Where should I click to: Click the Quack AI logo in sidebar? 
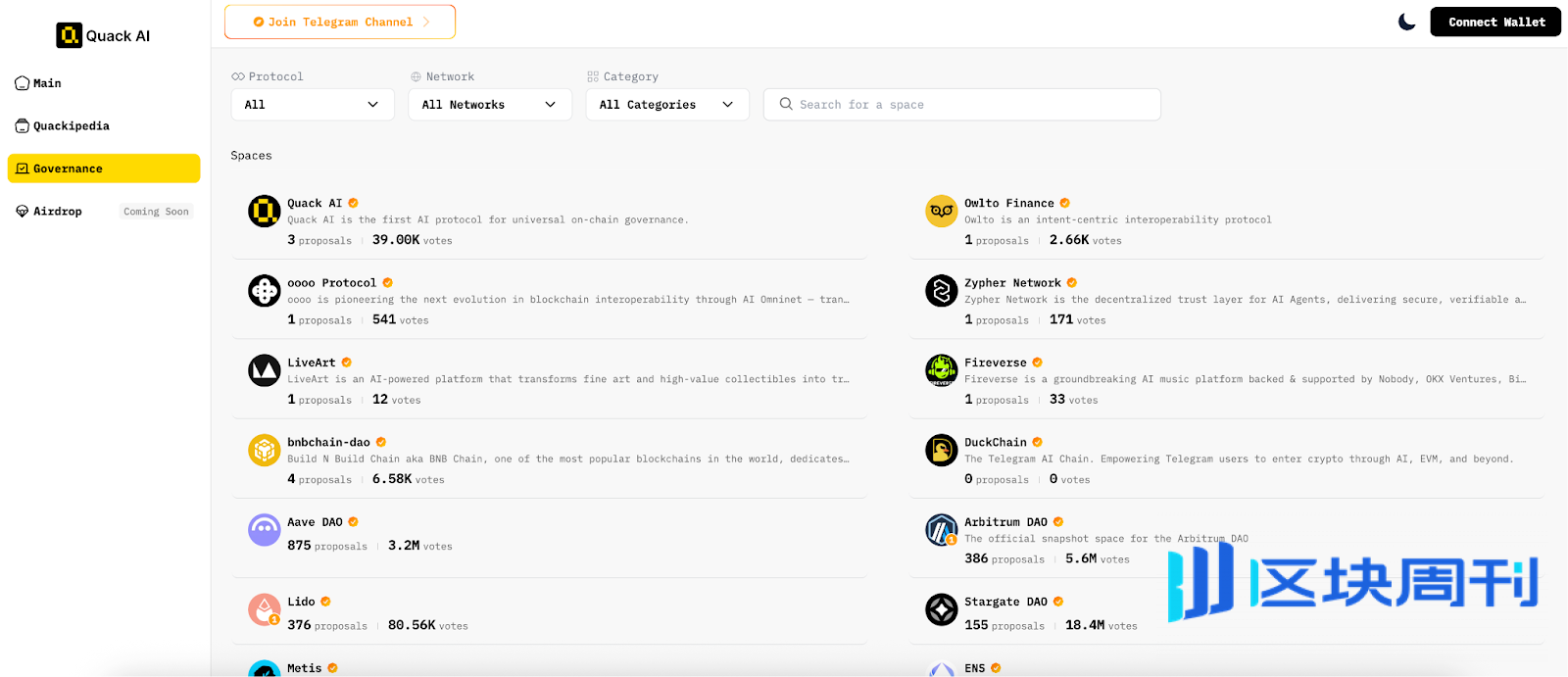click(x=103, y=35)
